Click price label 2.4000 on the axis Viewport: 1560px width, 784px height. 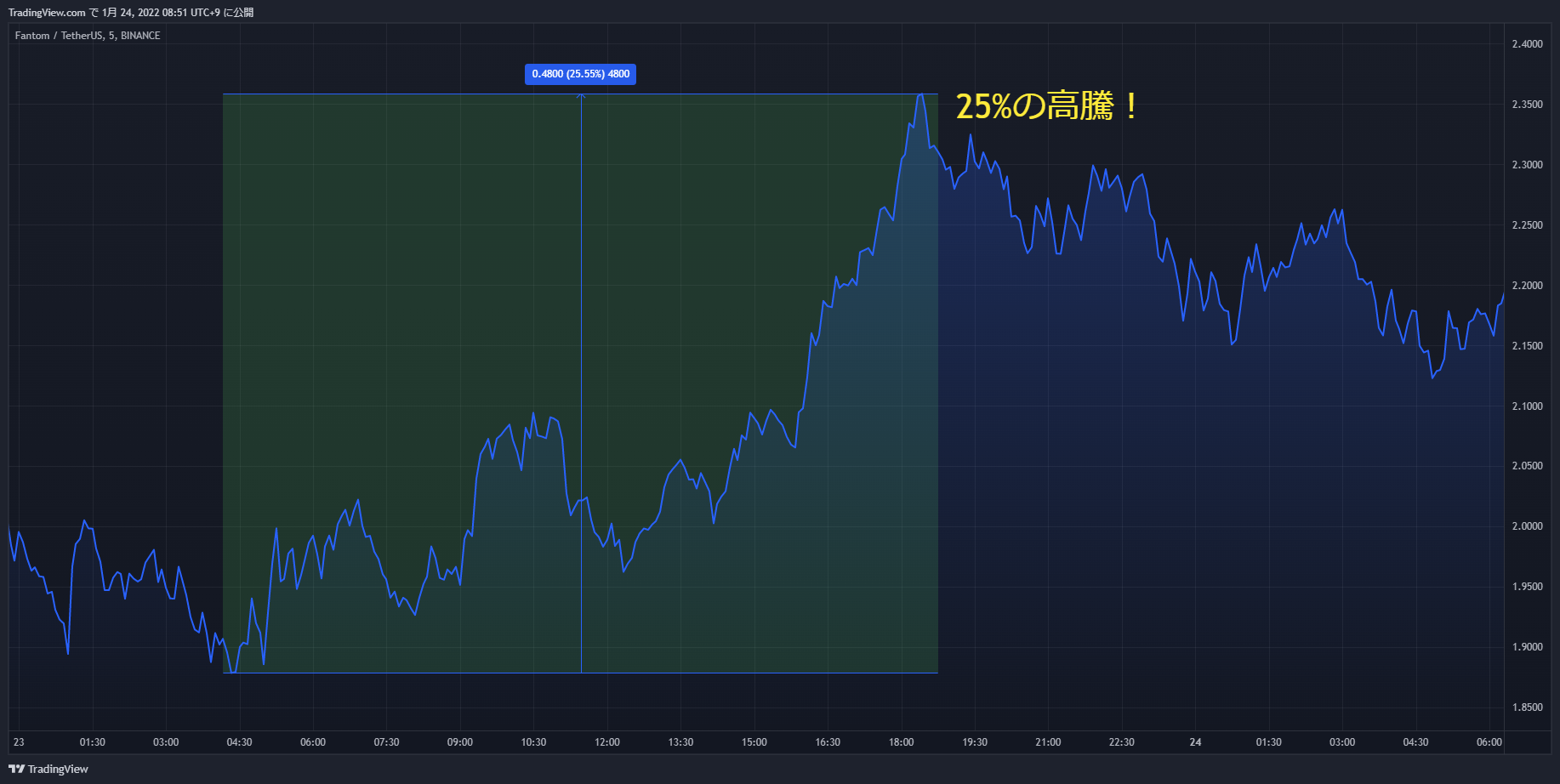(1527, 44)
